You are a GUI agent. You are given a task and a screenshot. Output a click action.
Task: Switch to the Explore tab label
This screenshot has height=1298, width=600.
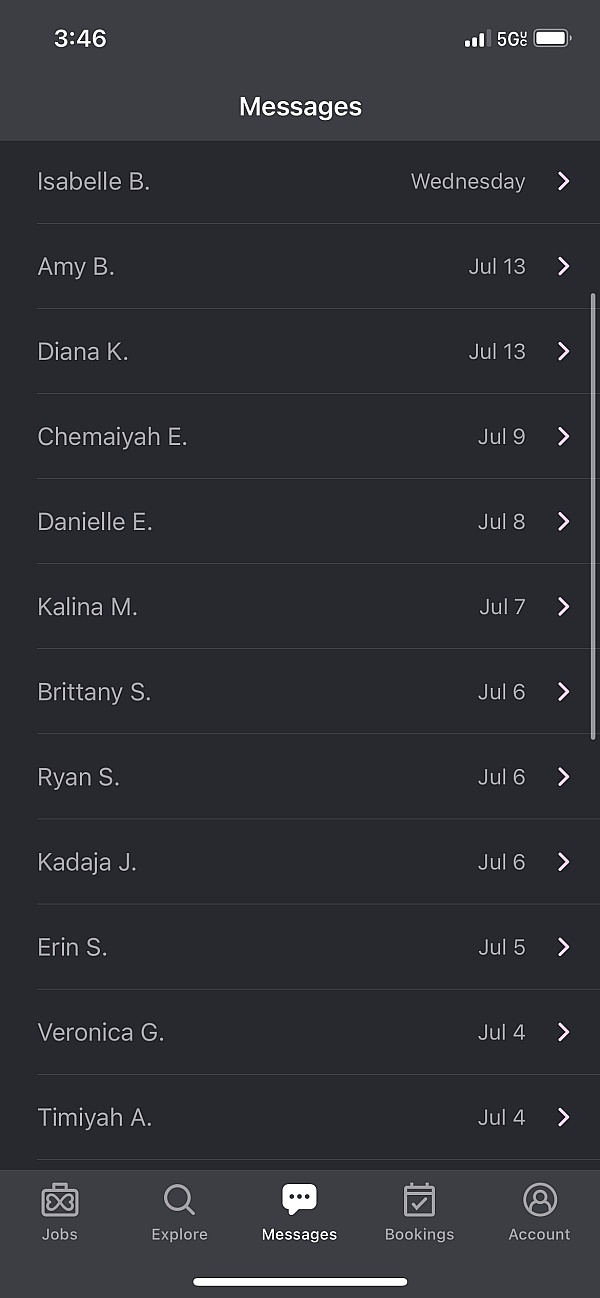click(180, 1235)
